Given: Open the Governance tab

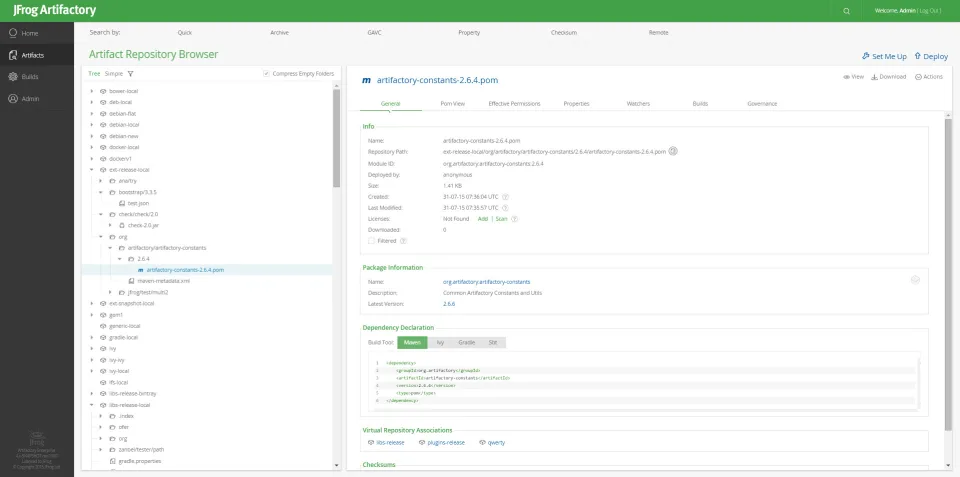Looking at the screenshot, I should [x=762, y=103].
